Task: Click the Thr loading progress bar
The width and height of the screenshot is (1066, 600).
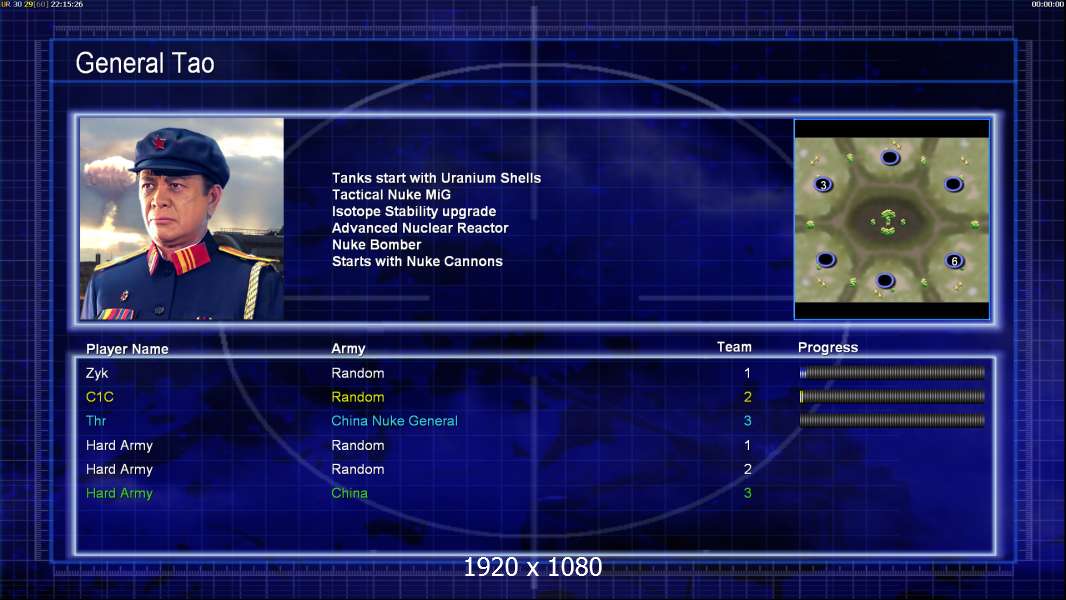Action: (892, 421)
